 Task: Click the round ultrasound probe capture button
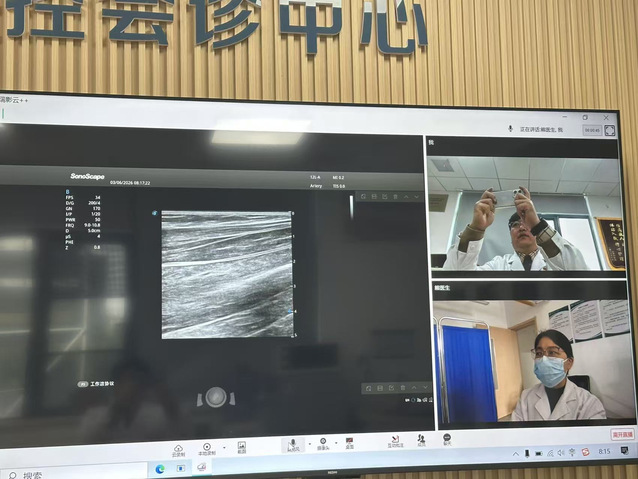click(x=216, y=397)
